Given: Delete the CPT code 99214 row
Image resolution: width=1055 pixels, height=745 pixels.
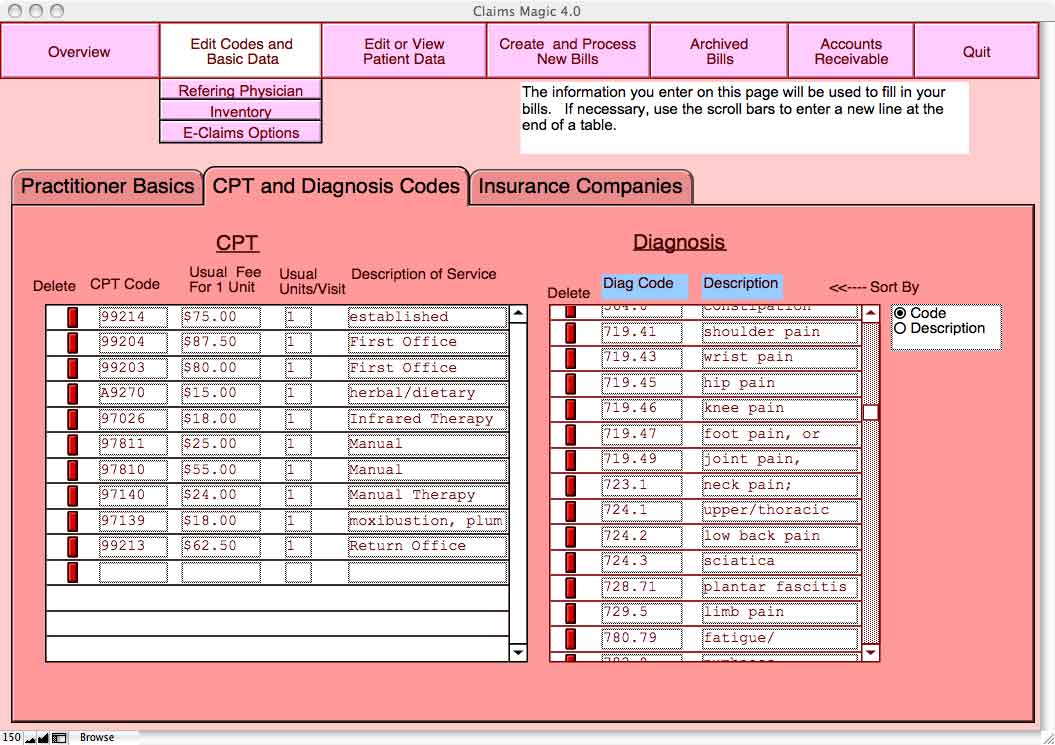Looking at the screenshot, I should tap(72, 317).
